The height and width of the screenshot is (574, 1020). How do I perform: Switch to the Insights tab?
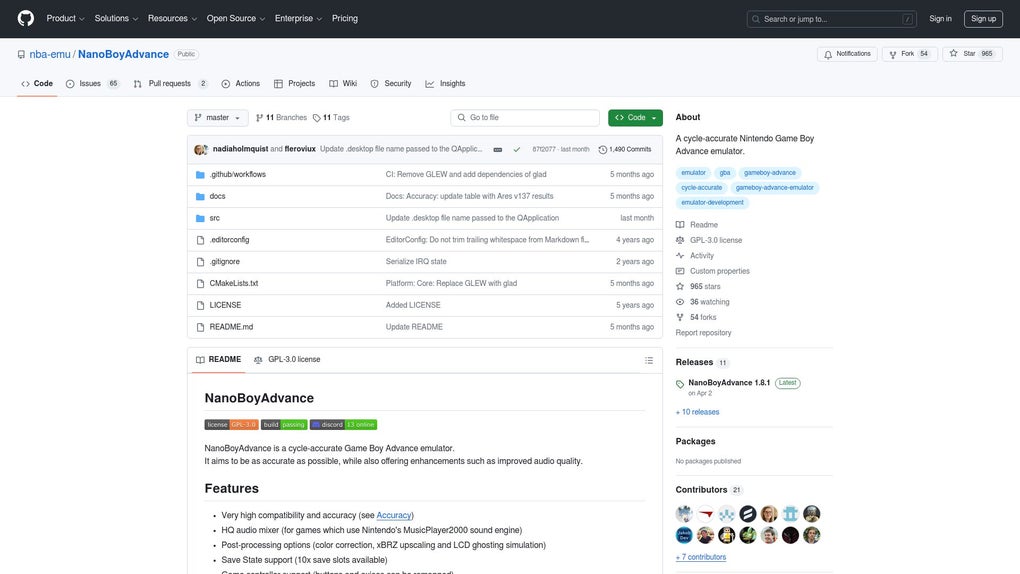[x=446, y=83]
